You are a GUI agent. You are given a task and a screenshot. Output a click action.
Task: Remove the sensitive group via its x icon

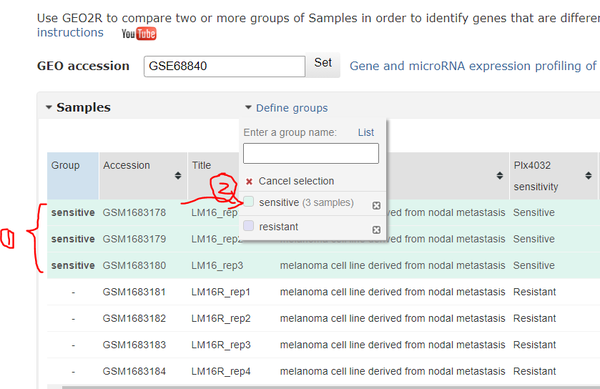tap(376, 206)
